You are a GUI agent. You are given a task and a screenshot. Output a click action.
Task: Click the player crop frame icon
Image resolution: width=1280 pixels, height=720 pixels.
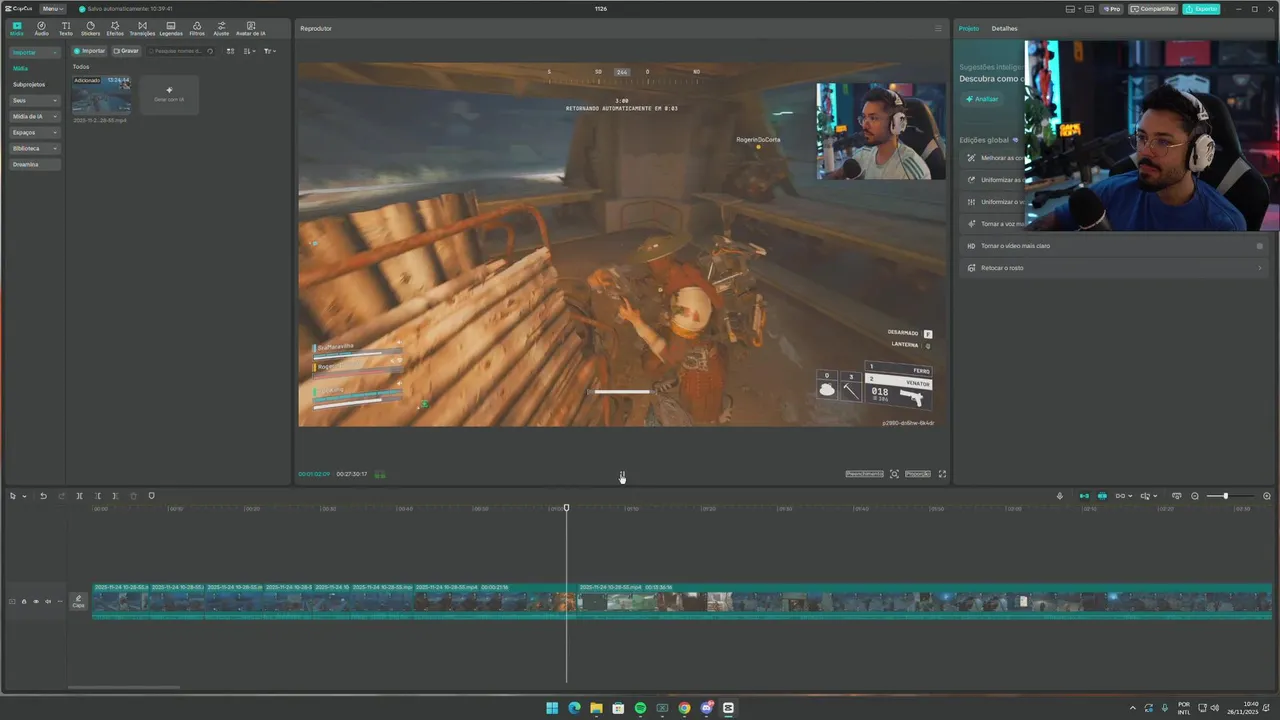coord(894,474)
